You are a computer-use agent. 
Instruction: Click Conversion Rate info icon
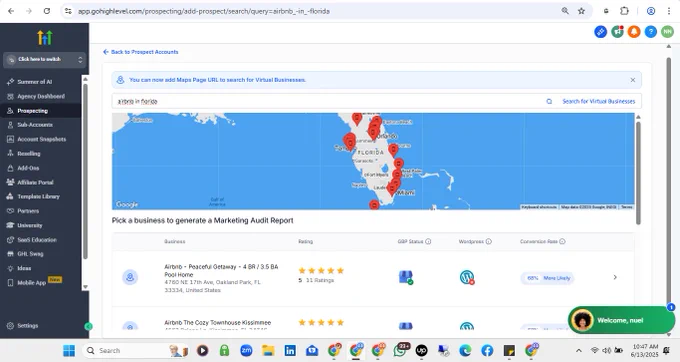click(562, 241)
